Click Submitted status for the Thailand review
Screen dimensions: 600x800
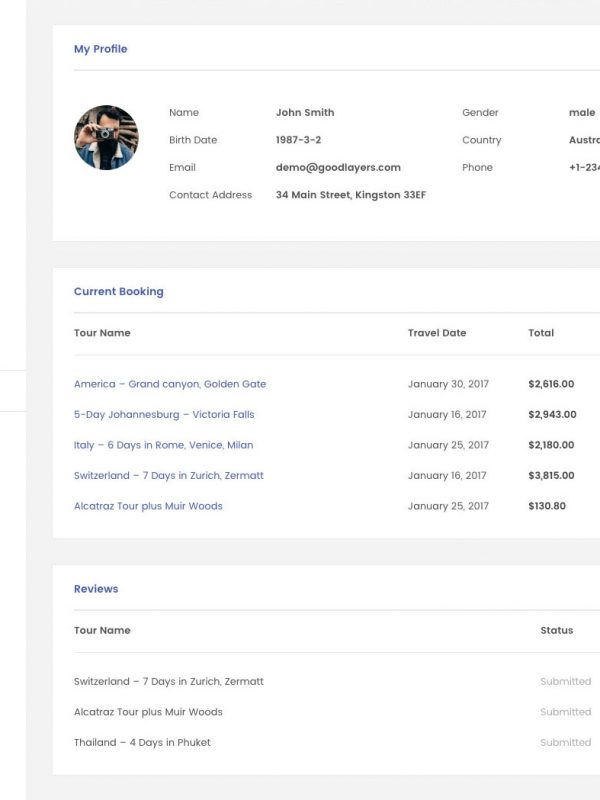tap(566, 742)
